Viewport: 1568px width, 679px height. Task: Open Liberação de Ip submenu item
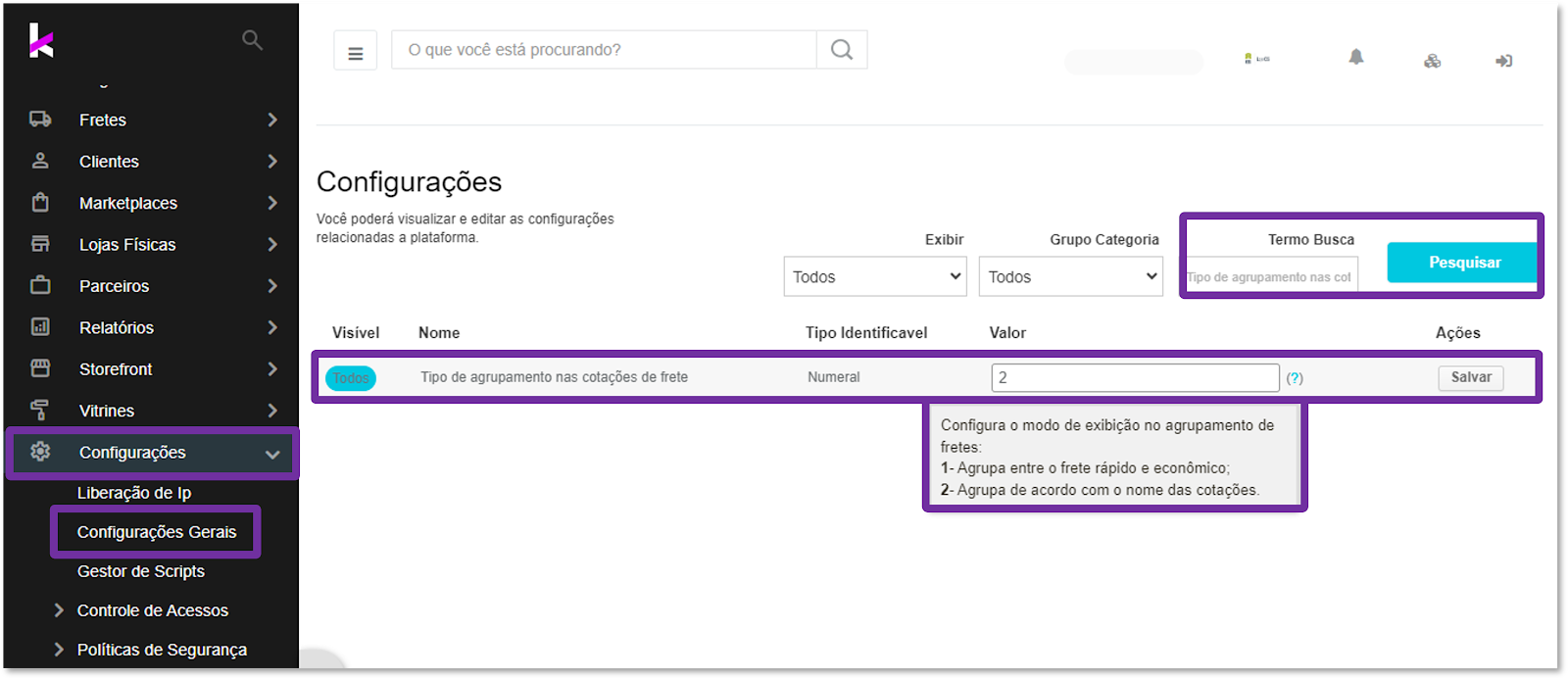(134, 493)
